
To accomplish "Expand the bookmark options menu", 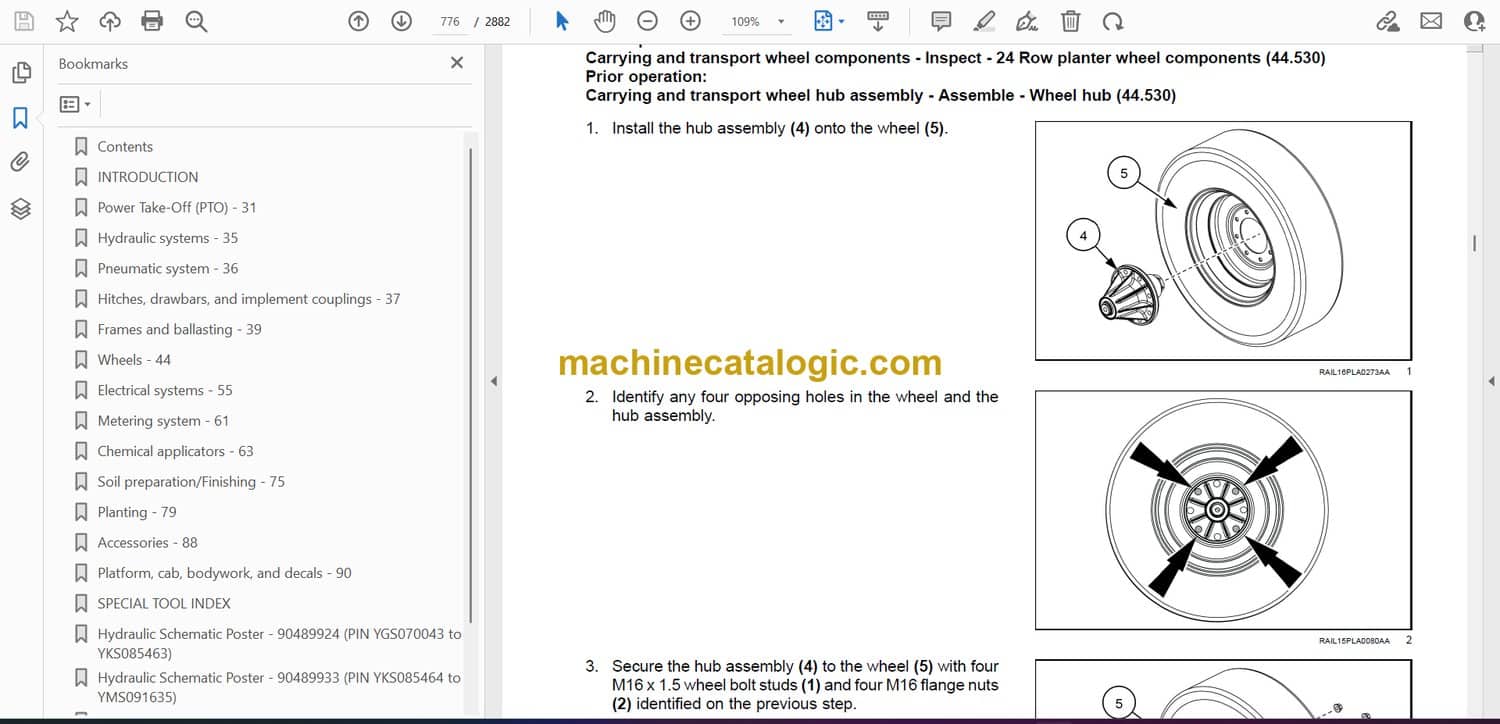I will point(75,104).
